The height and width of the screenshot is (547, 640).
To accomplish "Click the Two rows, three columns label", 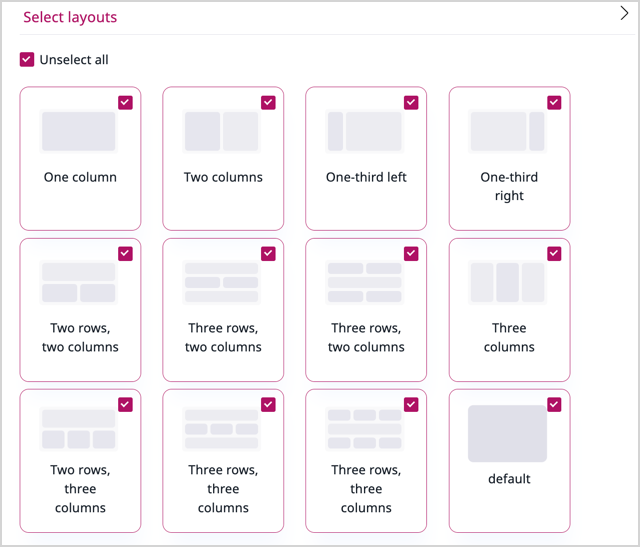I will (80, 489).
